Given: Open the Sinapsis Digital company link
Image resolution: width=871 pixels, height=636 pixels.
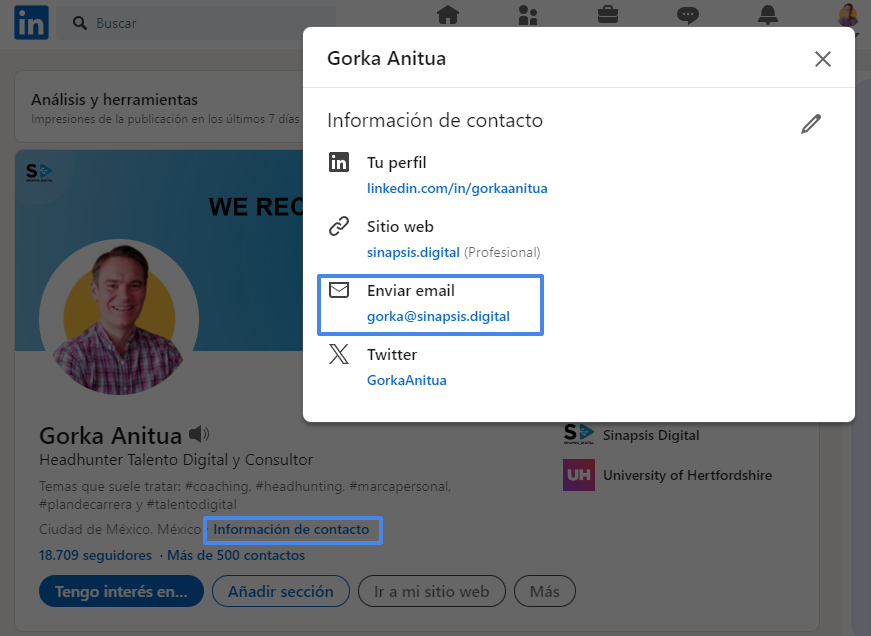Looking at the screenshot, I should pyautogui.click(x=651, y=435).
